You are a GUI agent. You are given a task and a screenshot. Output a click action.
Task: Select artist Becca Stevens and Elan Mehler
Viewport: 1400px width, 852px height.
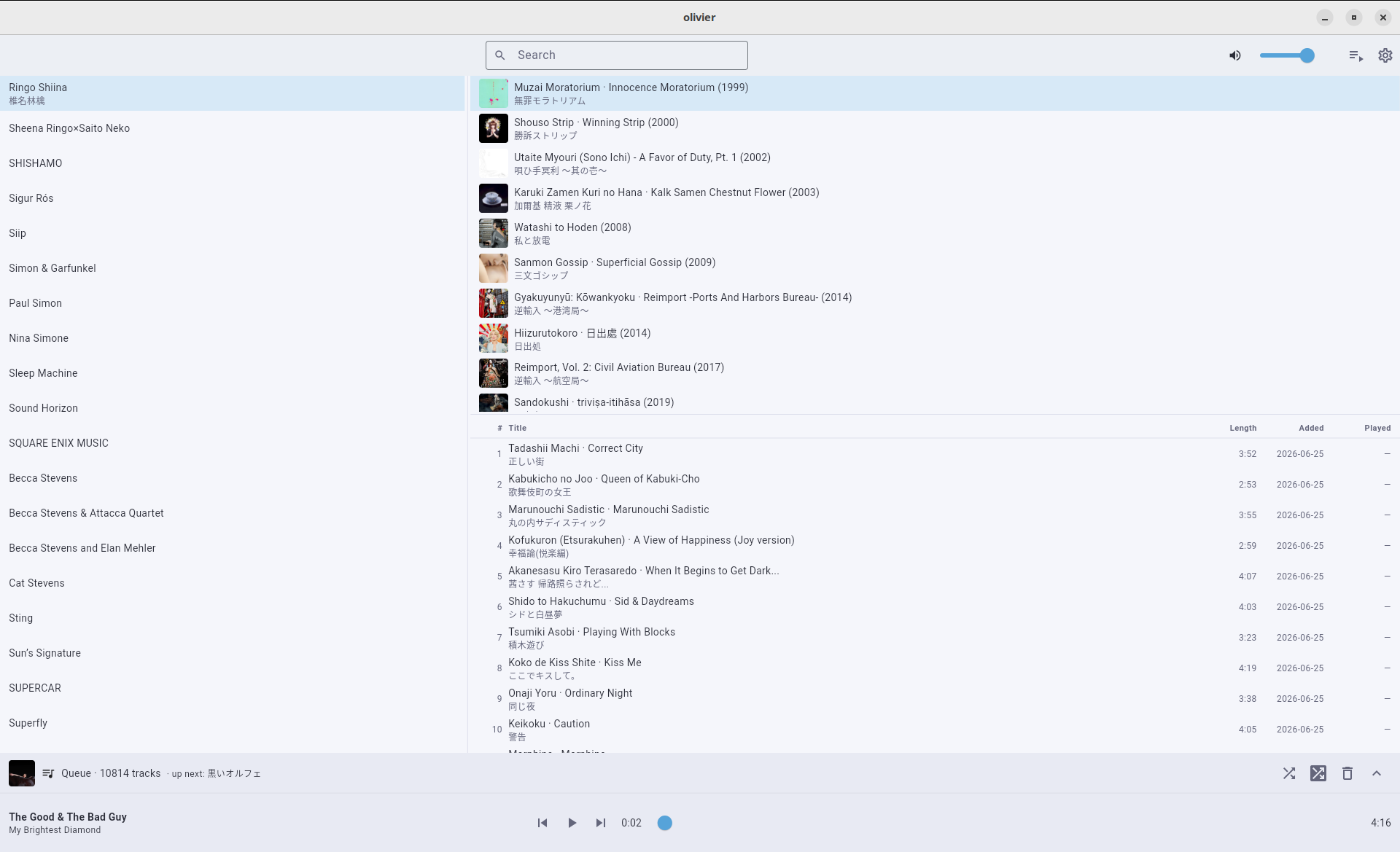coord(232,548)
